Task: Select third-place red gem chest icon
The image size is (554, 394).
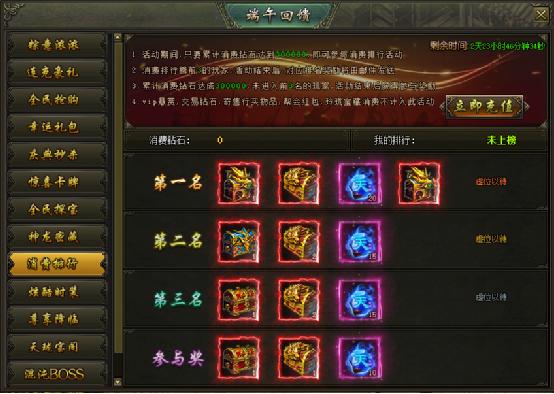Action: point(239,300)
